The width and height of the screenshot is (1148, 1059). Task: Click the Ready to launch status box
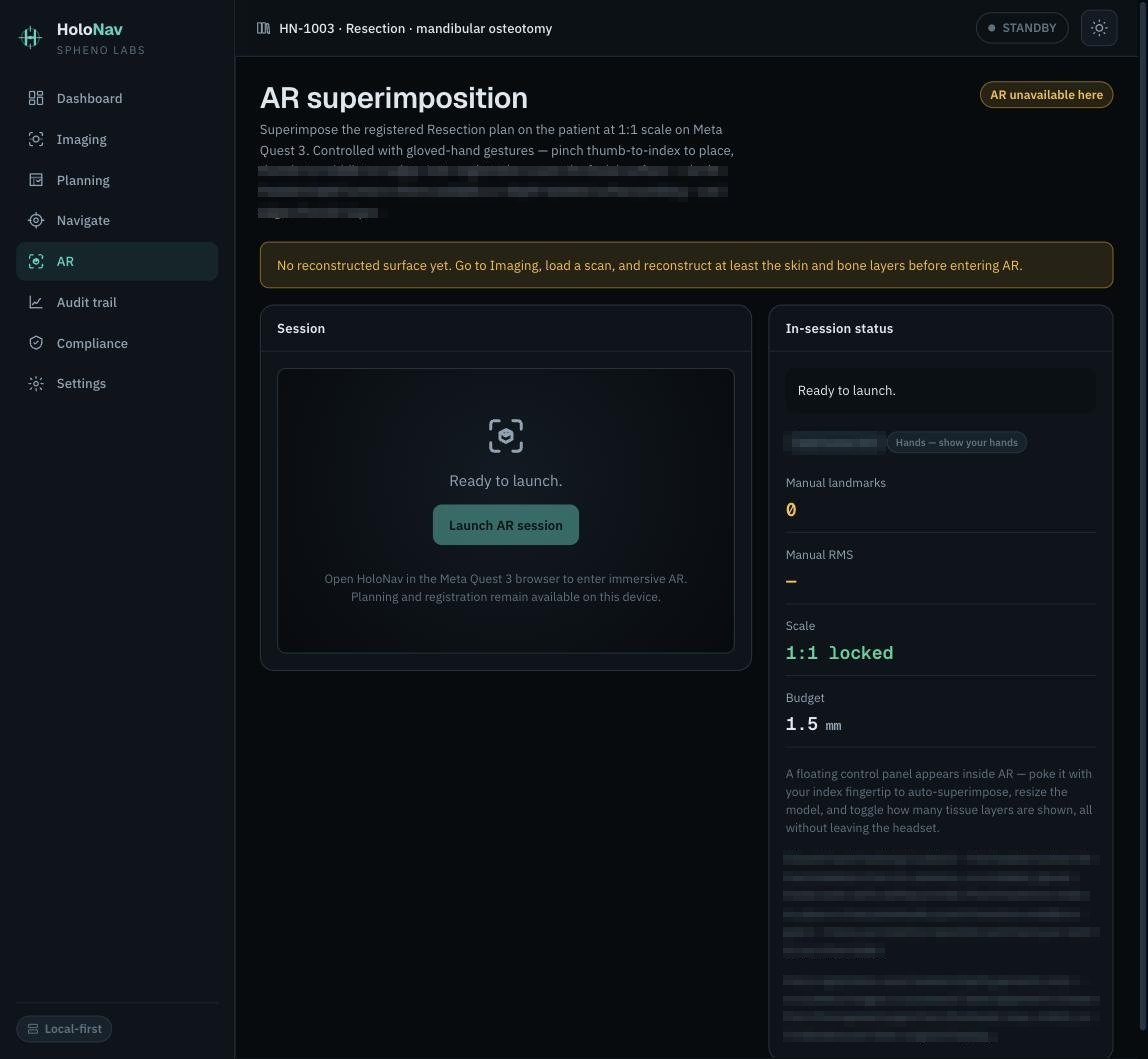coord(941,390)
